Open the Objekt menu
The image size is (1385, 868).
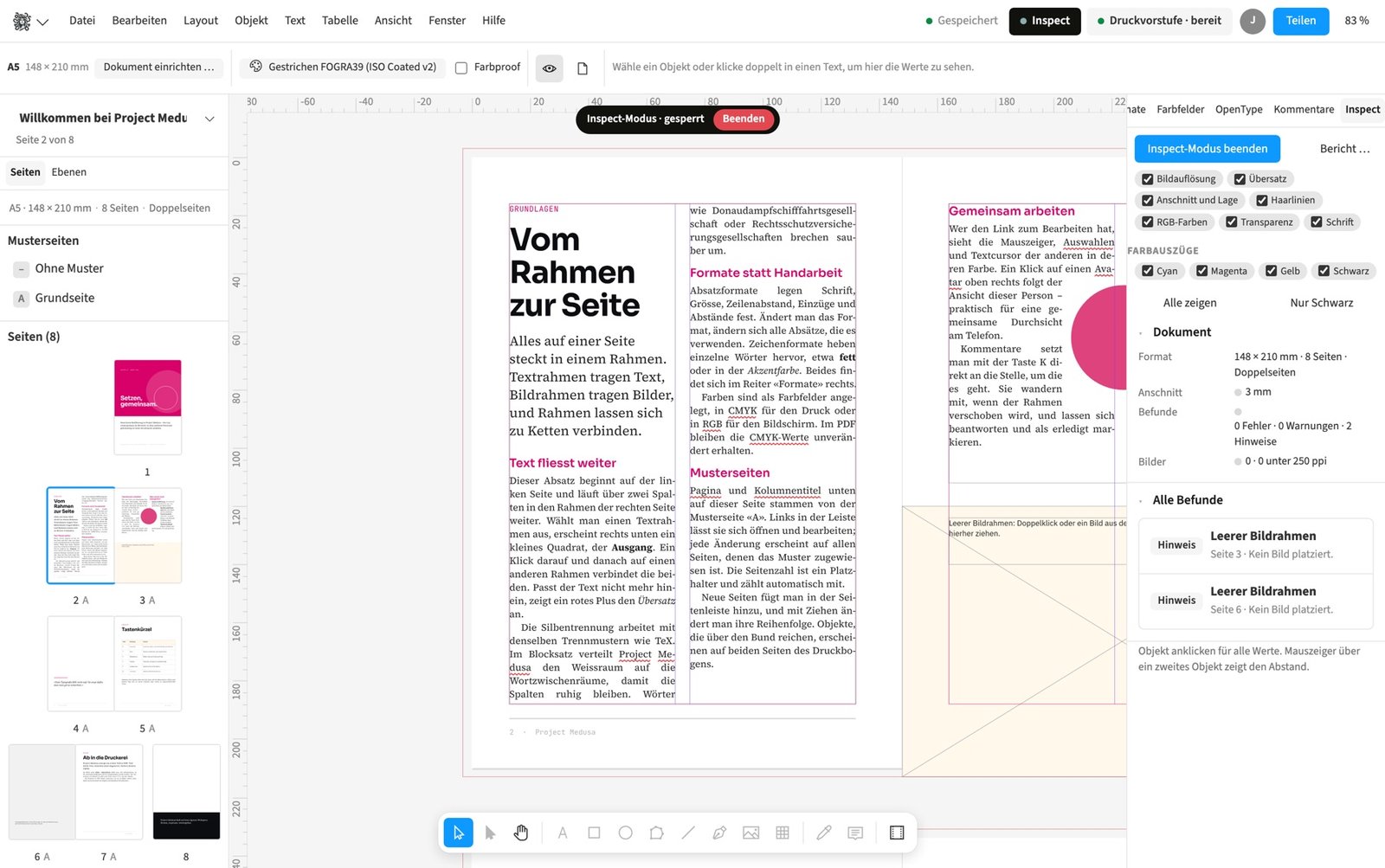click(x=251, y=21)
